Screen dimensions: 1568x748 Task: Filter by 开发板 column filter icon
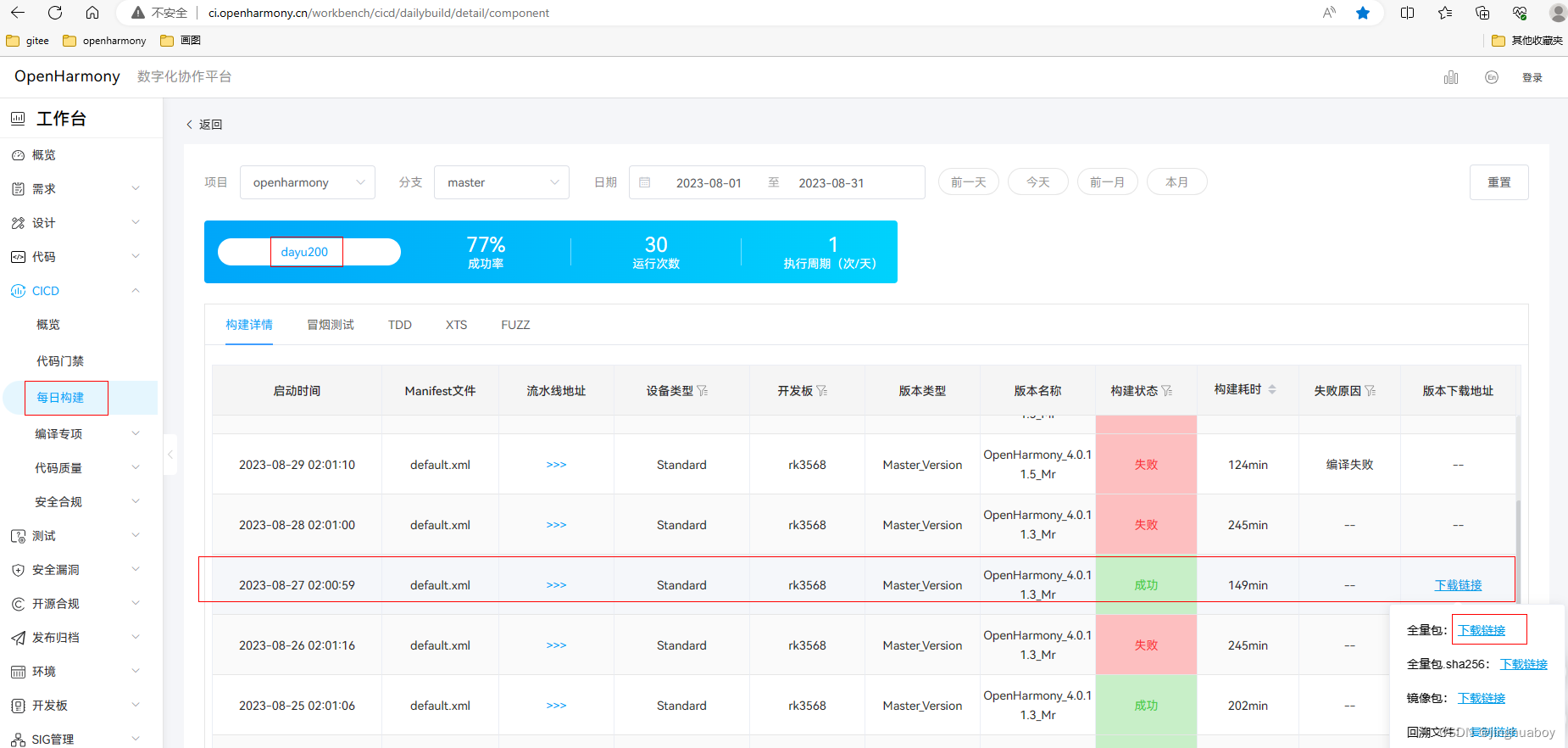[x=822, y=391]
